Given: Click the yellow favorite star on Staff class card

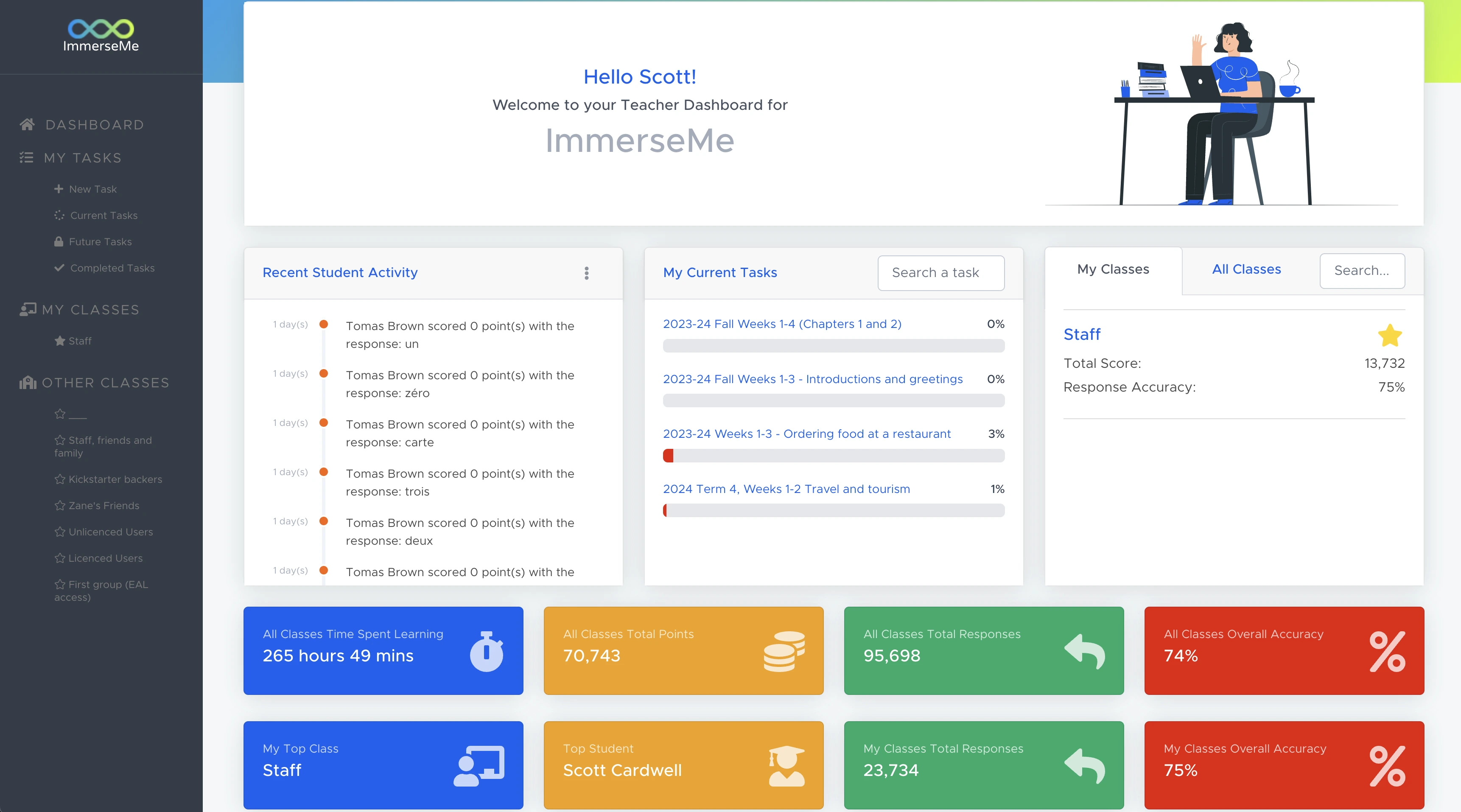Looking at the screenshot, I should point(1390,335).
